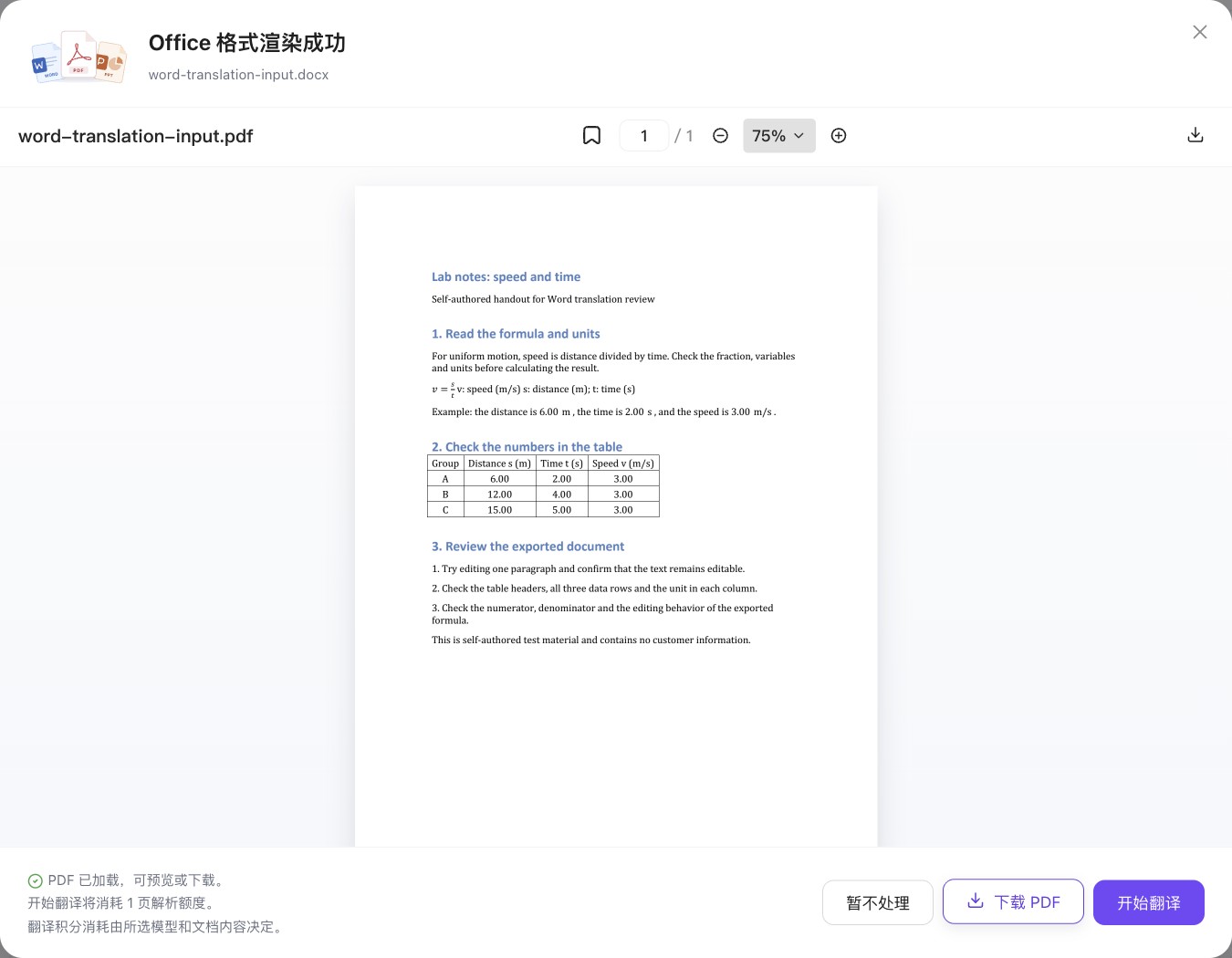This screenshot has width=1232, height=958.
Task: Click the download icon at top right
Action: coord(1195,135)
